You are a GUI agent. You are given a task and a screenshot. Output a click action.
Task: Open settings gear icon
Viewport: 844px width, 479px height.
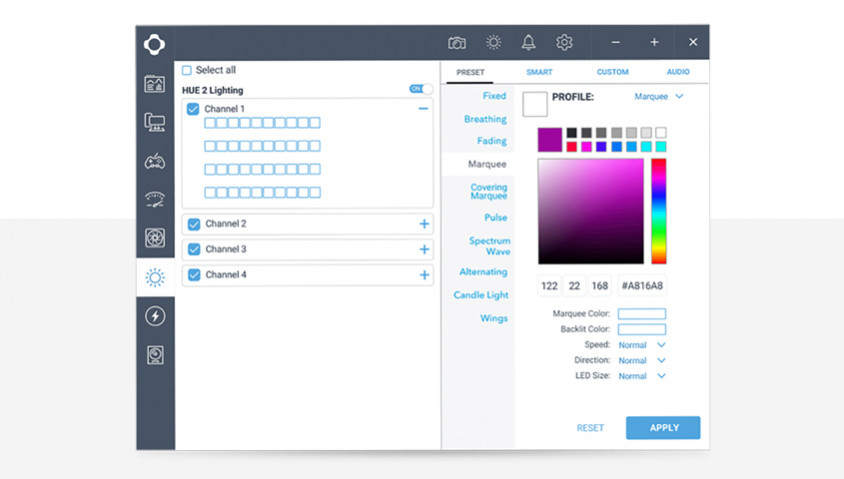point(564,42)
